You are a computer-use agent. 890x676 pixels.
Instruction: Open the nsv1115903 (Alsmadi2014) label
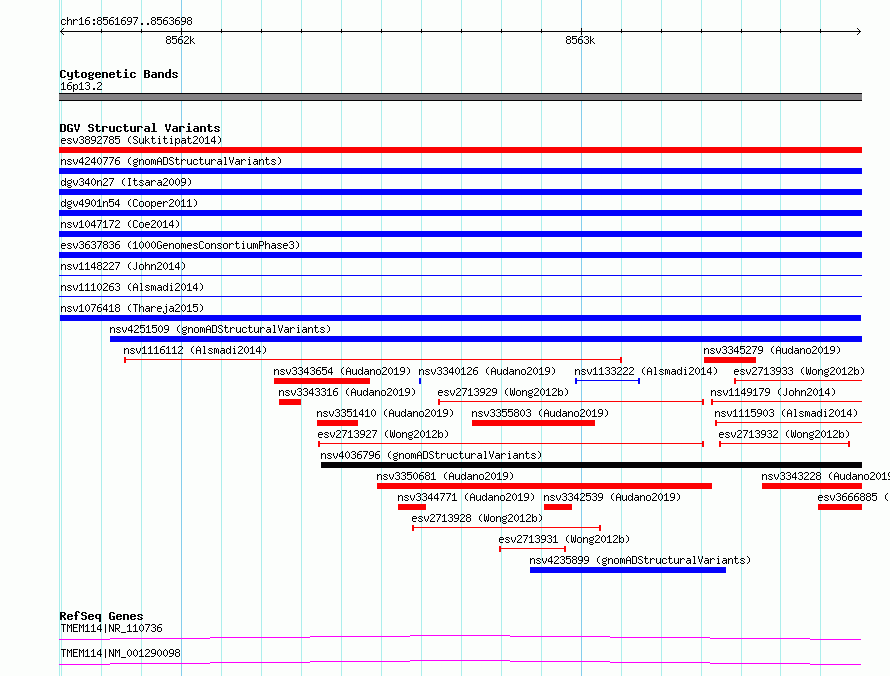click(x=786, y=413)
